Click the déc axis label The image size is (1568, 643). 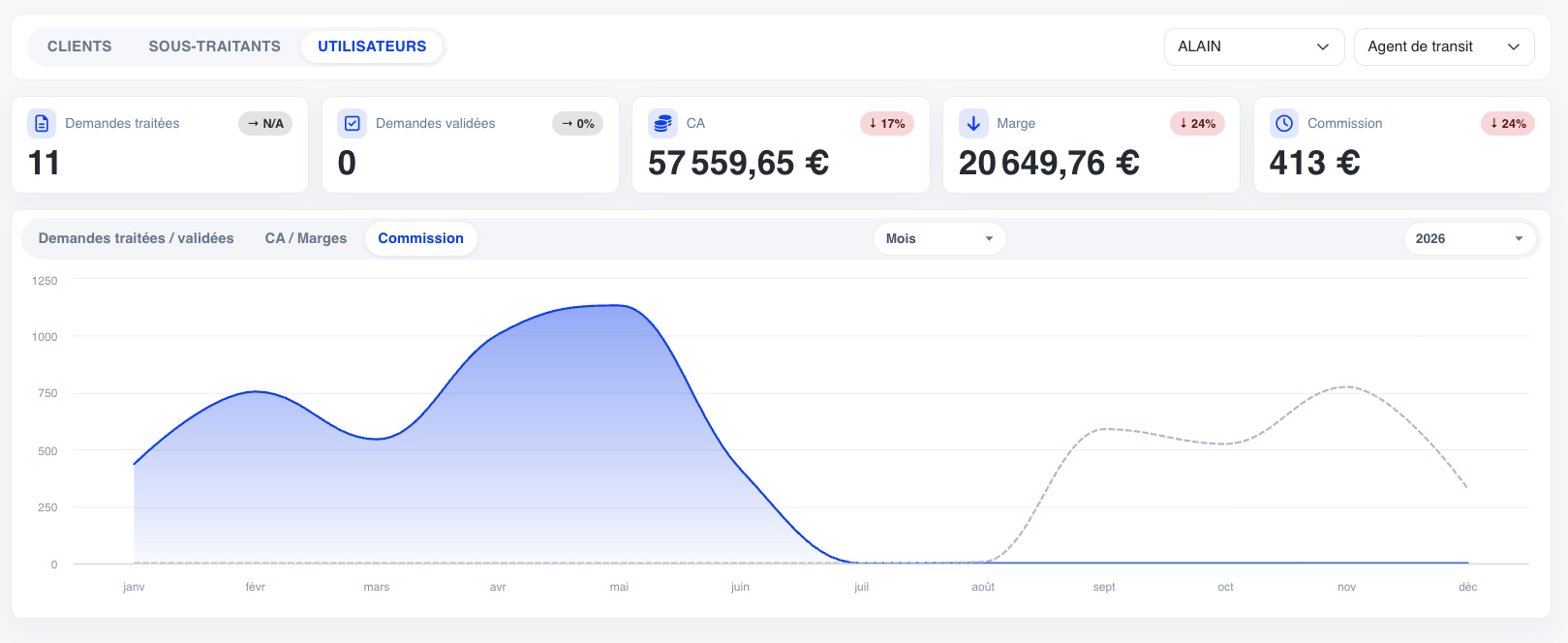[1468, 587]
